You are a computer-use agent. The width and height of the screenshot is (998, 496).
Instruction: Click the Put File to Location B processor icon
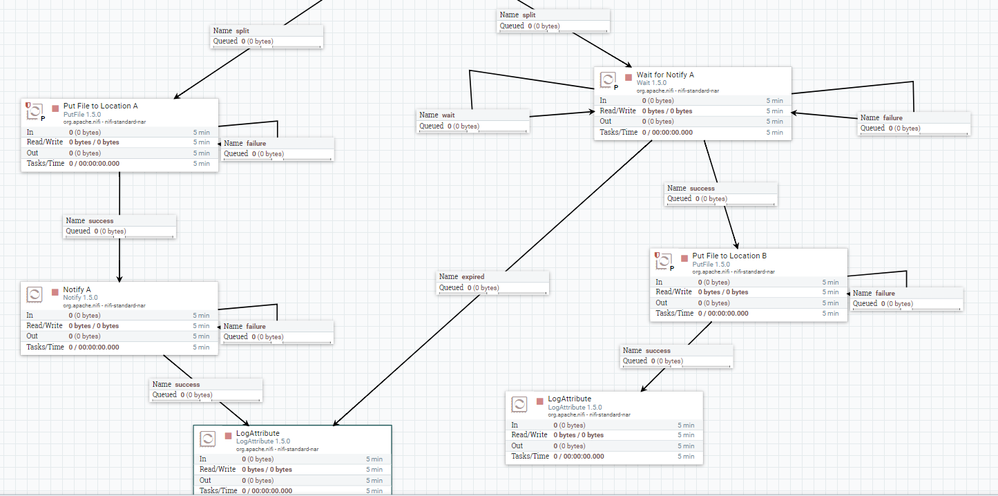point(664,260)
